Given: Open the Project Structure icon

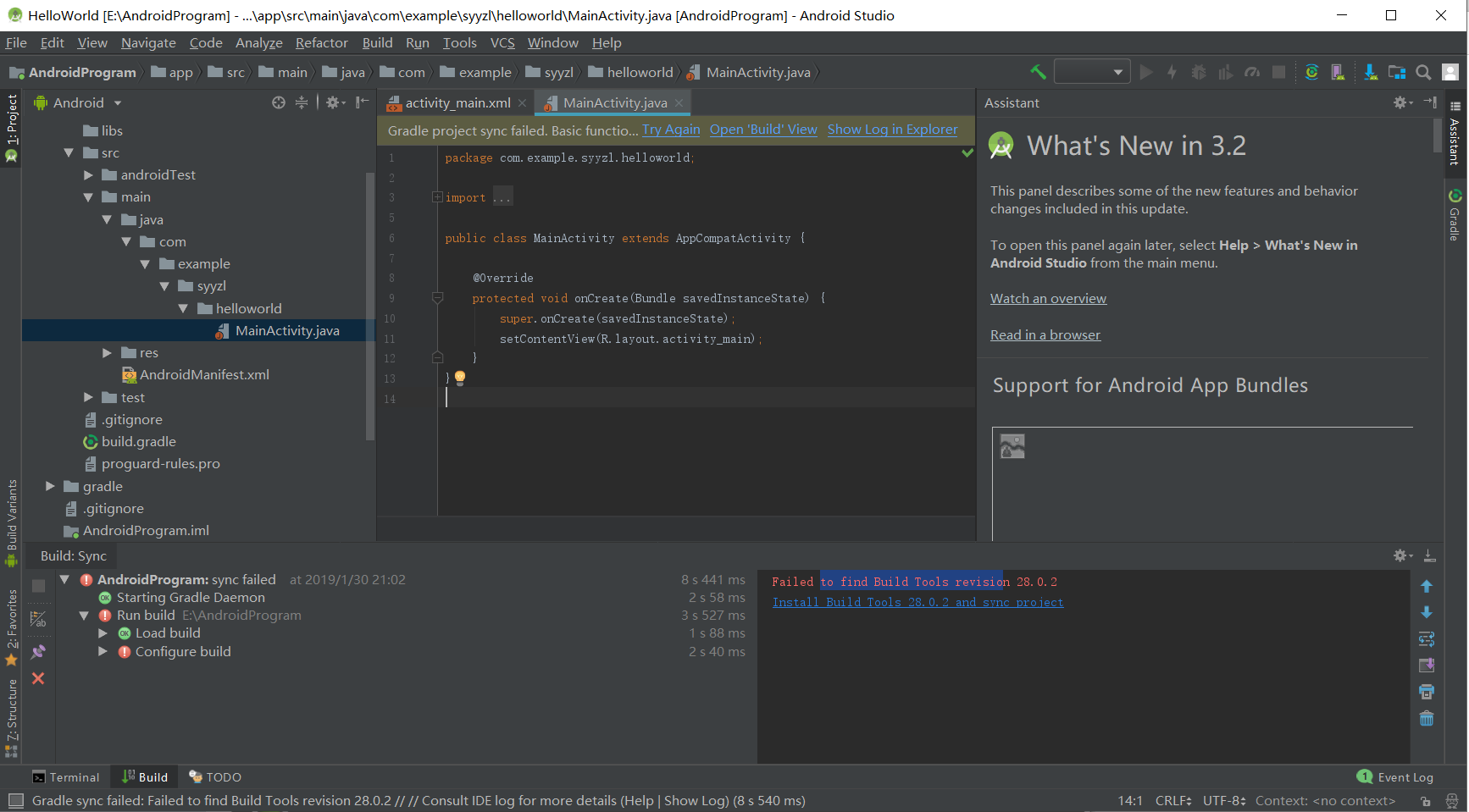Looking at the screenshot, I should pos(1397,72).
